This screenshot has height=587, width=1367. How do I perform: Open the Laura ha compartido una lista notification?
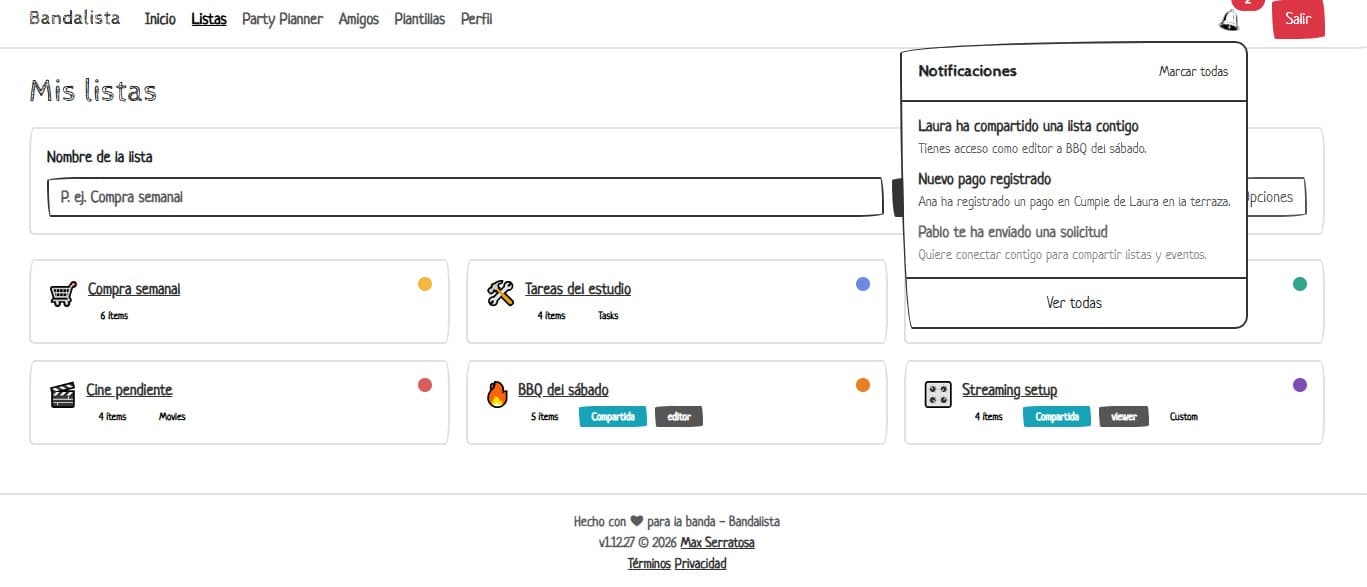(x=1075, y=137)
